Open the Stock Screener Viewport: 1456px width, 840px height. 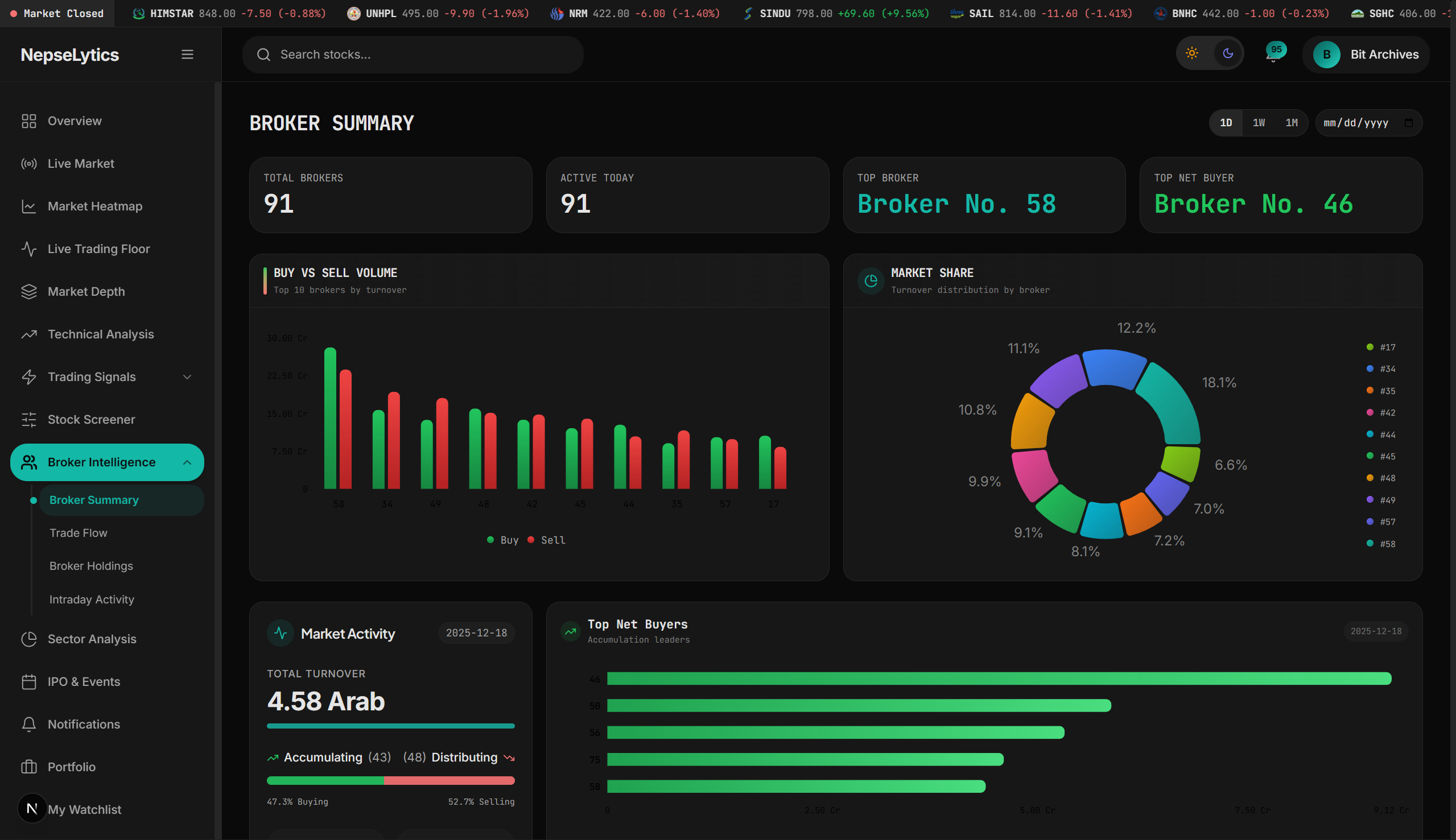pyautogui.click(x=91, y=419)
